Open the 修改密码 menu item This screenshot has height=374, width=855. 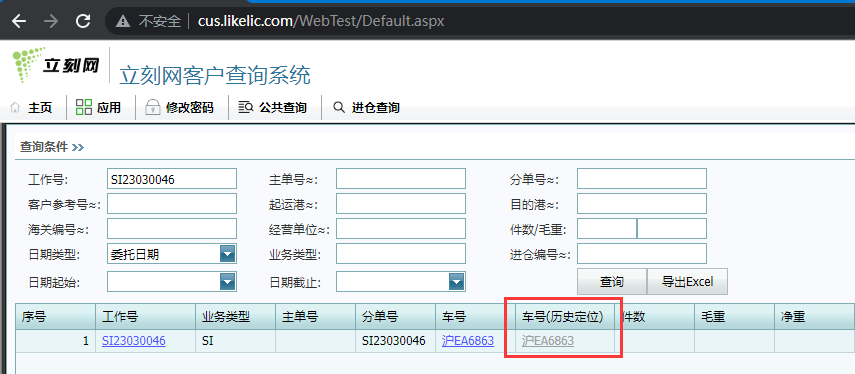coord(189,108)
